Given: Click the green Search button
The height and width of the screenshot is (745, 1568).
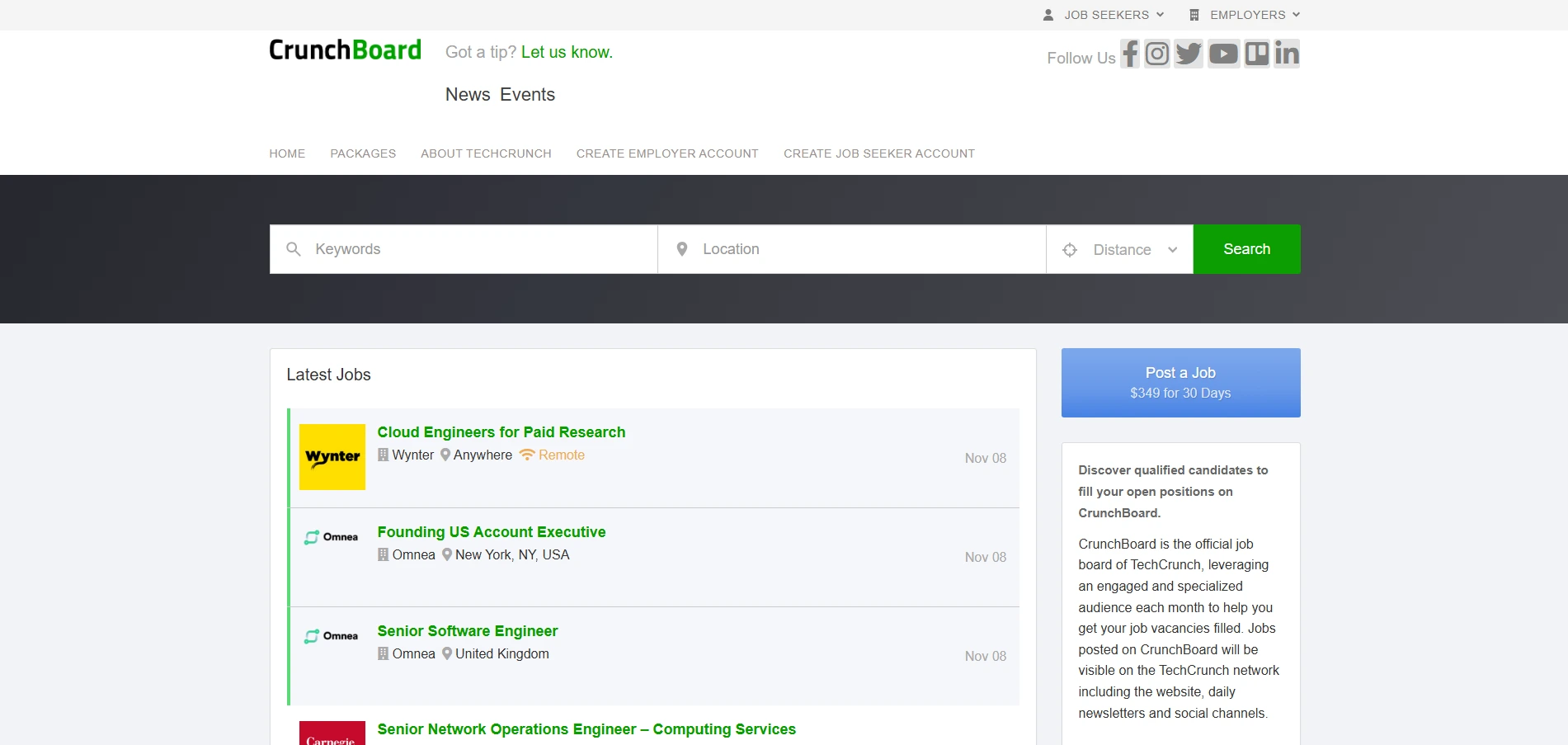Looking at the screenshot, I should [1247, 249].
